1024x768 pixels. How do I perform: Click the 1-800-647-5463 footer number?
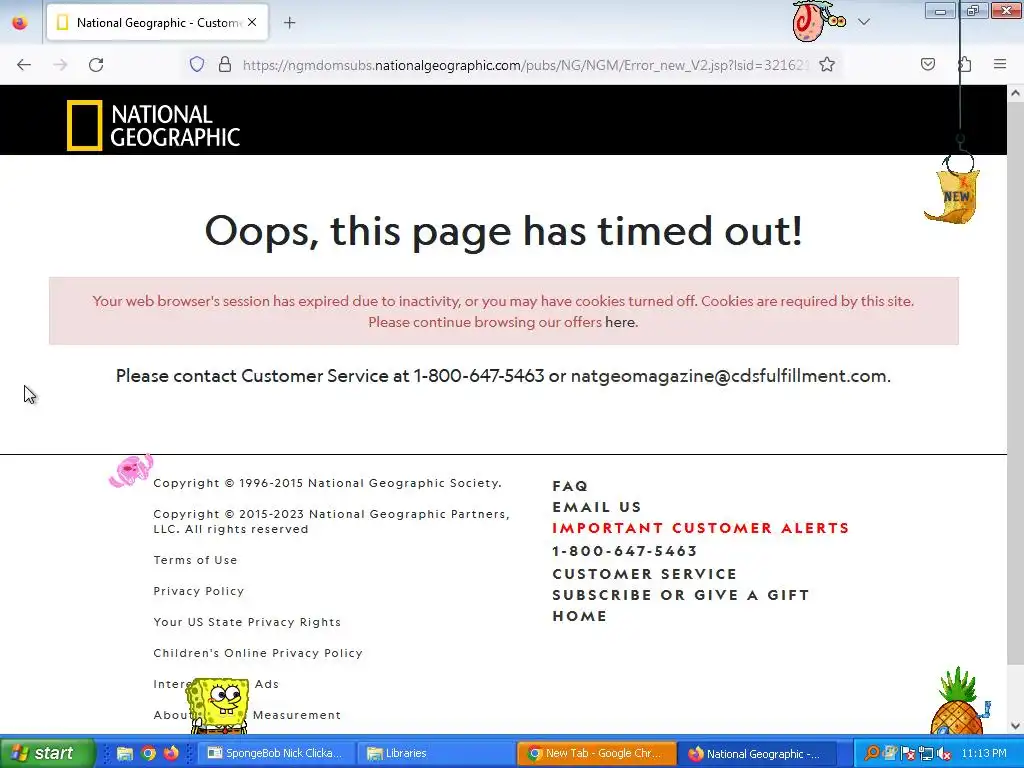point(625,551)
